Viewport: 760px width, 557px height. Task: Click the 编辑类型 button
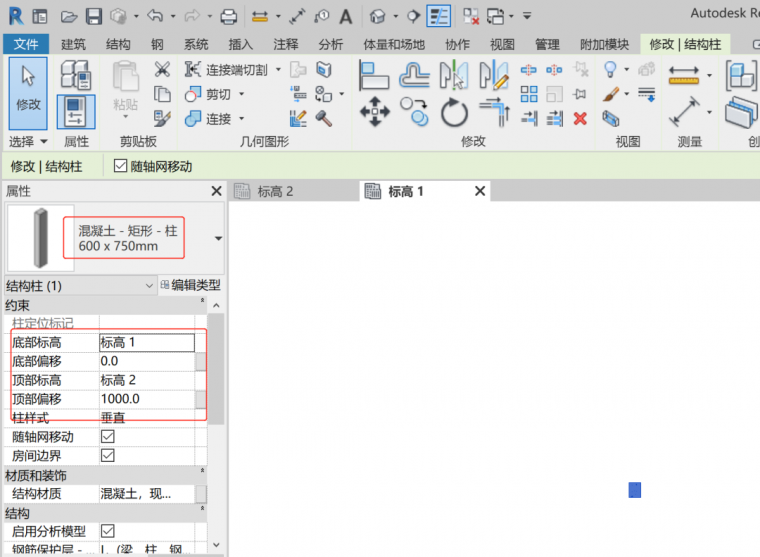189,285
